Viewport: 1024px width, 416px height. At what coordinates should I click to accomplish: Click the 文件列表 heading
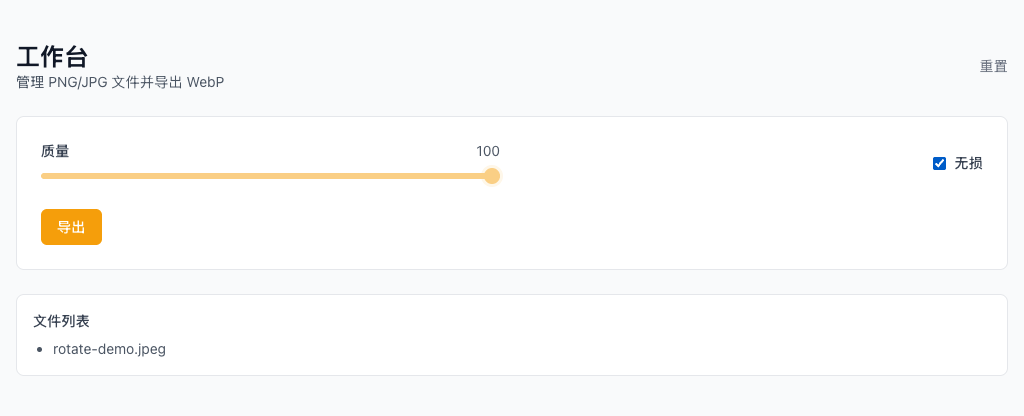click(x=61, y=321)
